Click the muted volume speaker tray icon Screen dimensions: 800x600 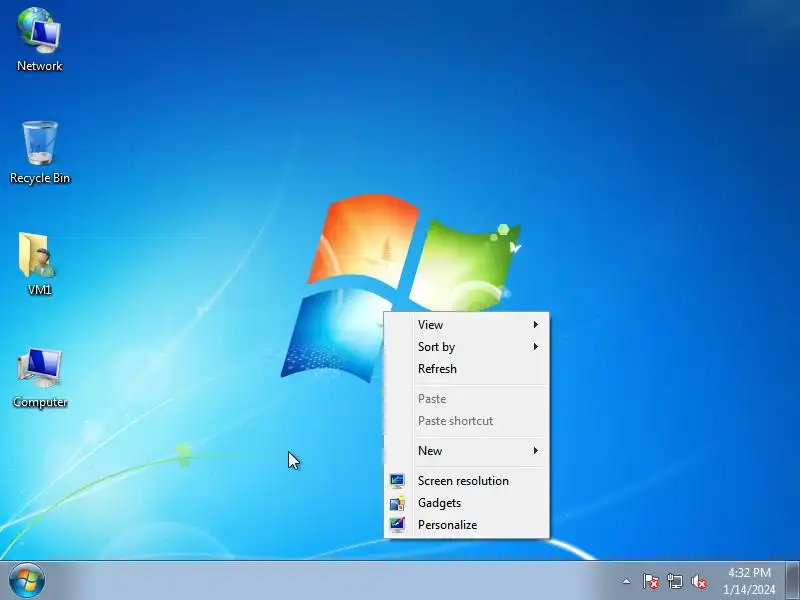(699, 581)
